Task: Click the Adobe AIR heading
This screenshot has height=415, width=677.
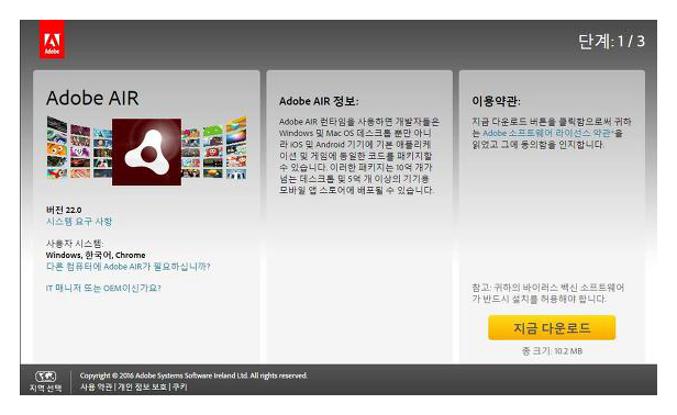Action: (92, 98)
